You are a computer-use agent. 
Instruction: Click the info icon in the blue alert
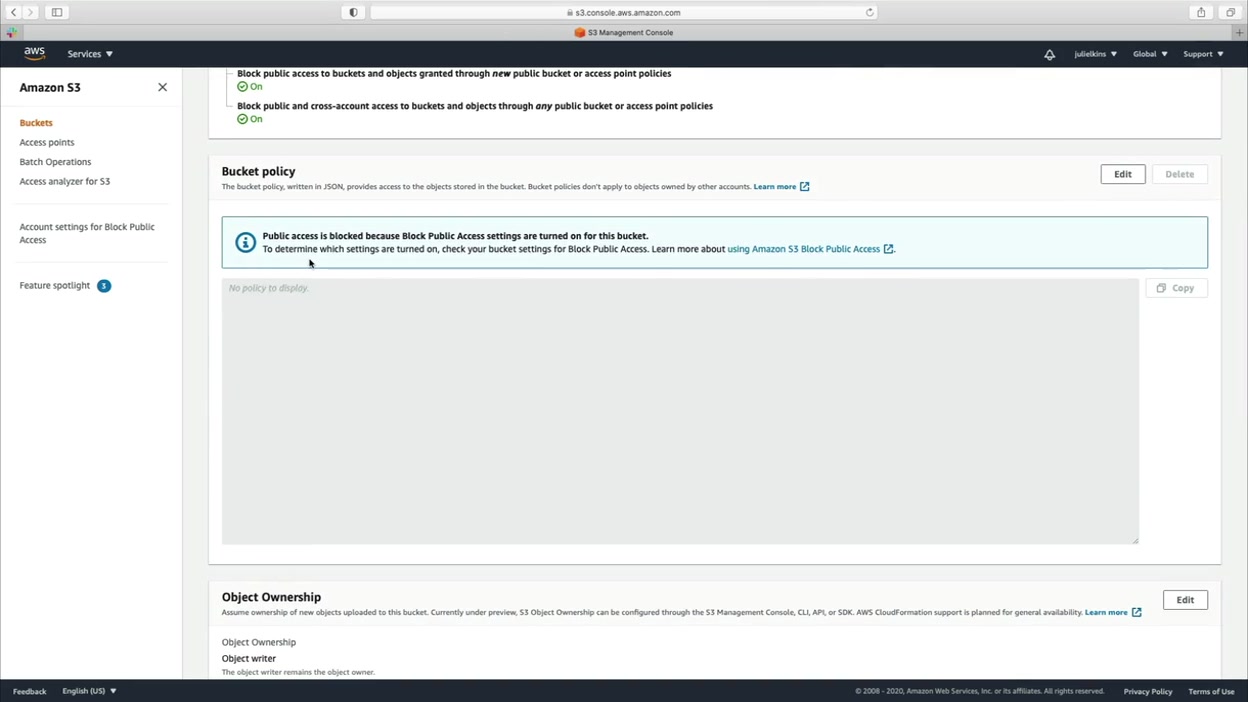point(245,242)
